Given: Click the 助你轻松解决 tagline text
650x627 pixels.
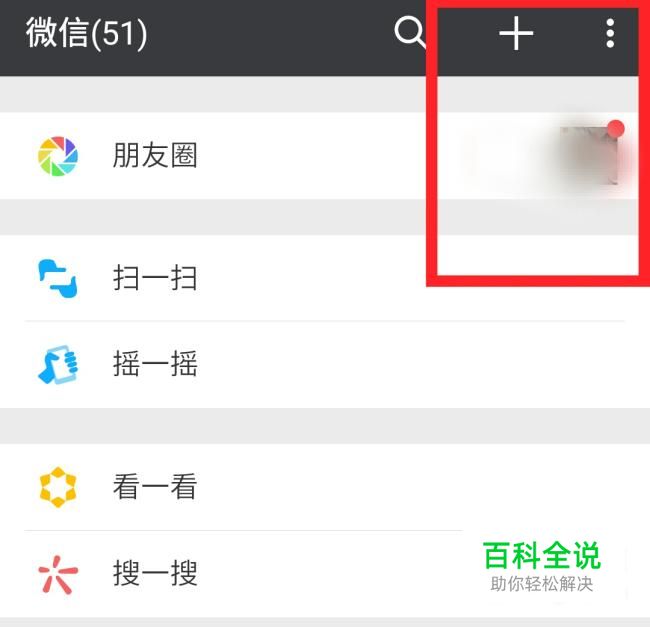Looking at the screenshot, I should point(542,584).
